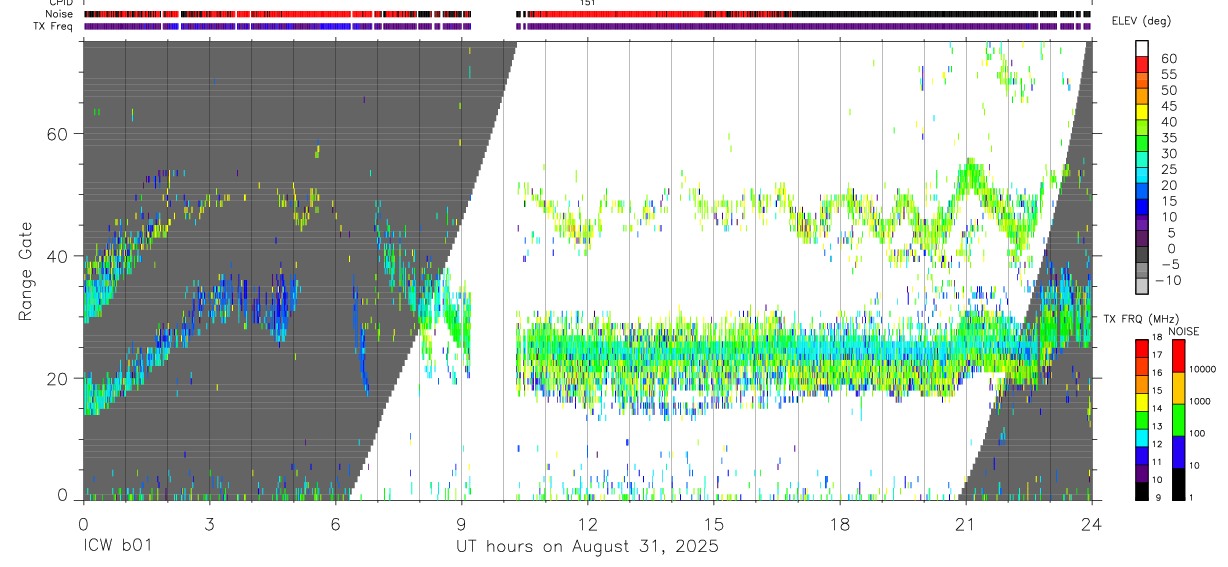Click the 'ELEV (deg)' colorbar title
The image size is (1228, 567).
pyautogui.click(x=1141, y=21)
